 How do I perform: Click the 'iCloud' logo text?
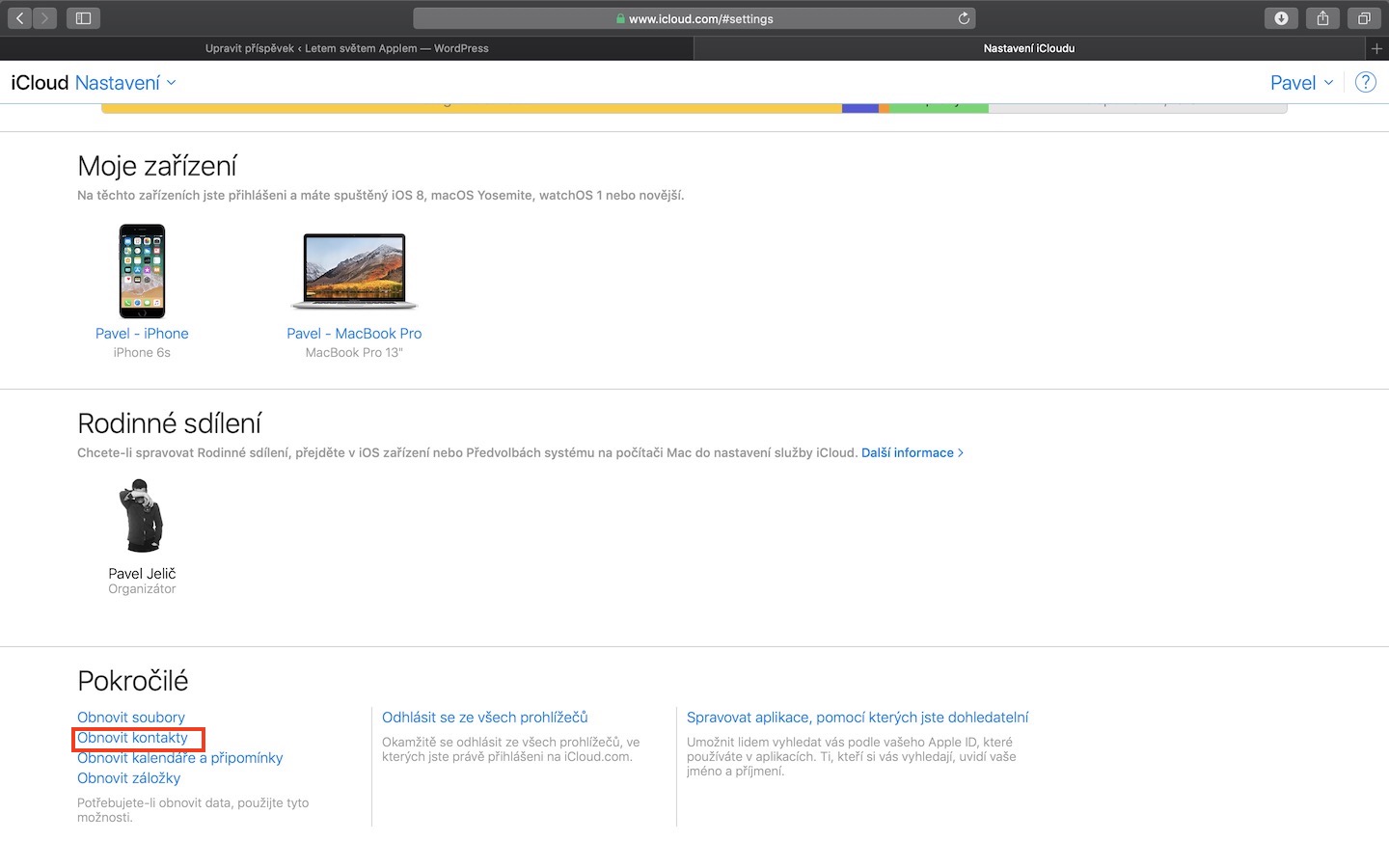40,83
